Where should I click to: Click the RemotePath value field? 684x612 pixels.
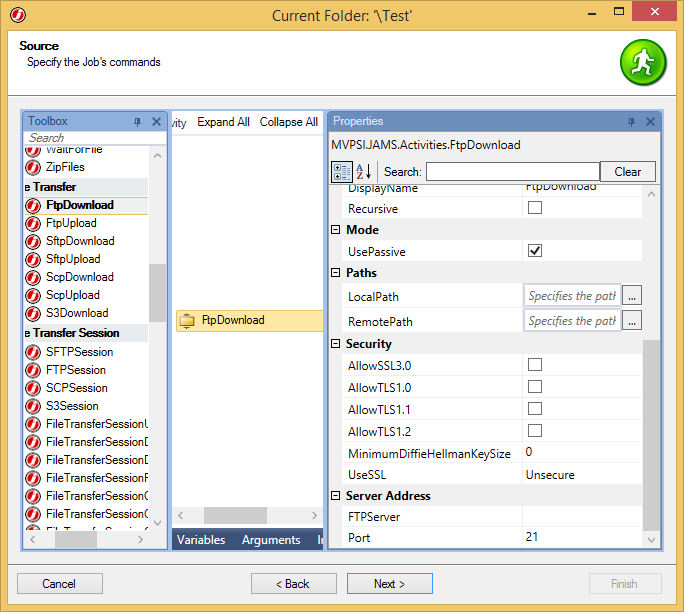[x=572, y=321]
